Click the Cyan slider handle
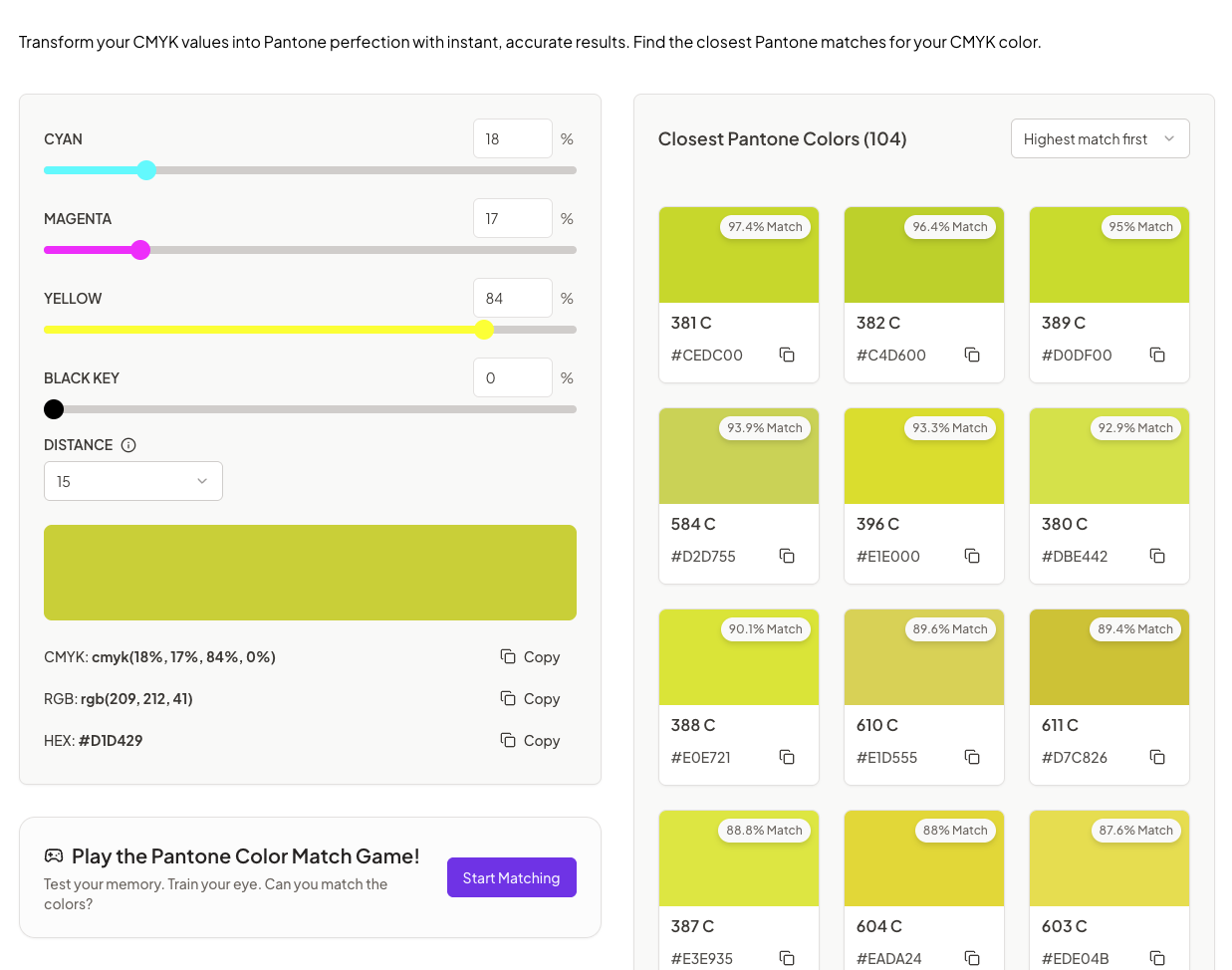The width and height of the screenshot is (1232, 970). point(146,170)
